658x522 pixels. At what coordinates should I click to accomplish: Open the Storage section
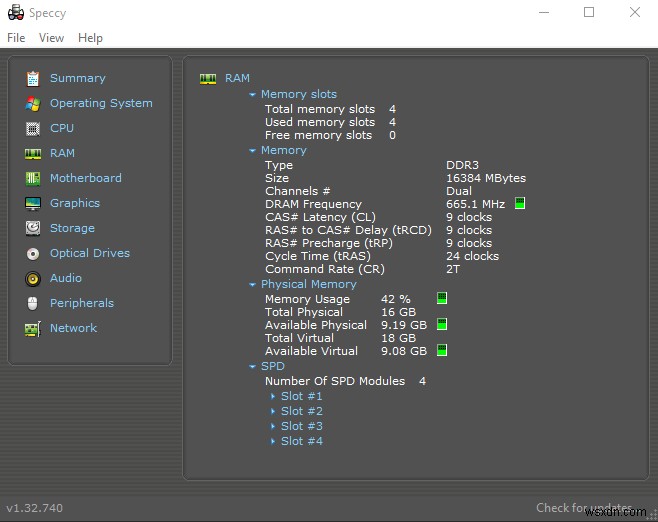72,228
